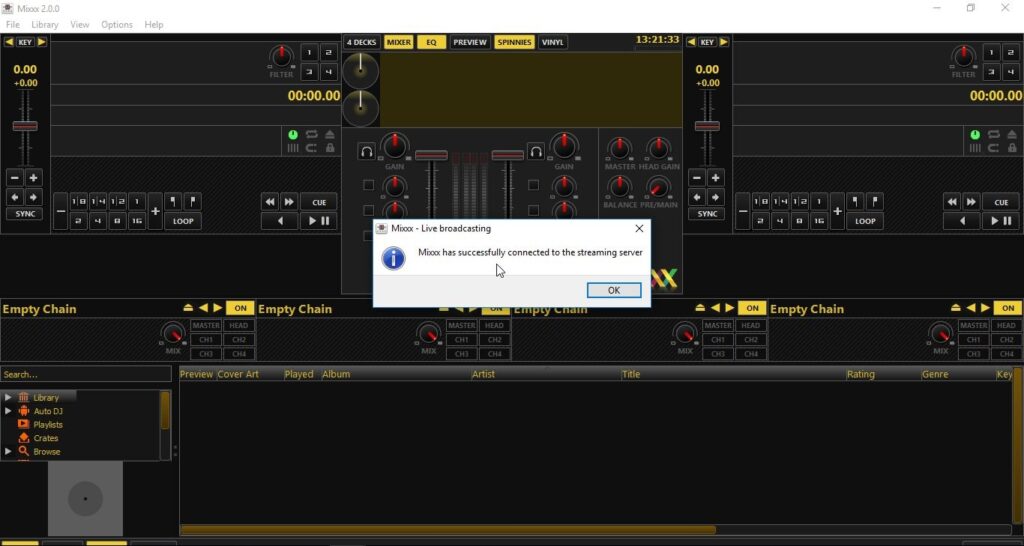
Task: Click the left deck reverse play arrow
Action: coord(279,221)
